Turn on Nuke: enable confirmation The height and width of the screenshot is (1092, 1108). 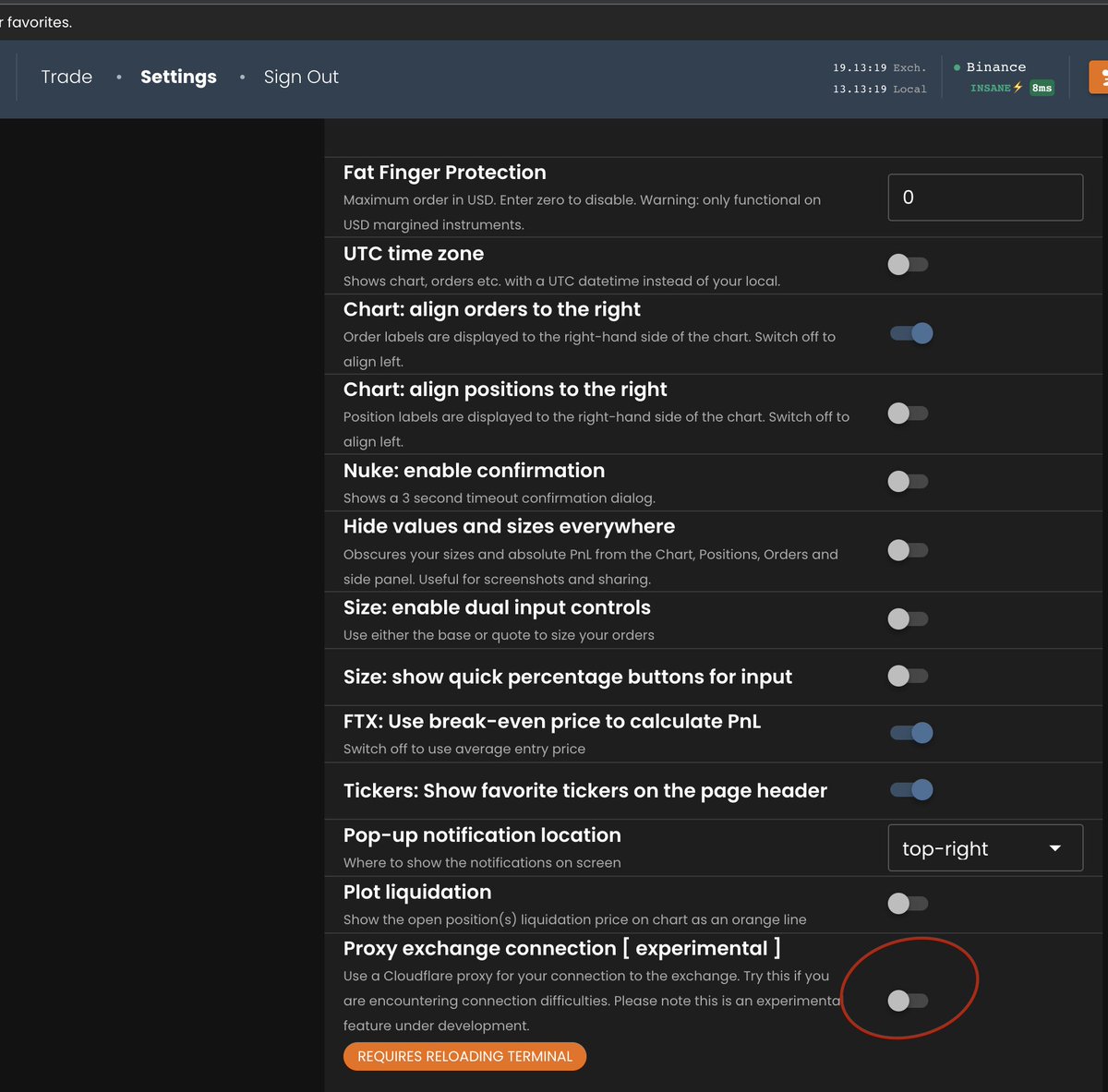[908, 481]
